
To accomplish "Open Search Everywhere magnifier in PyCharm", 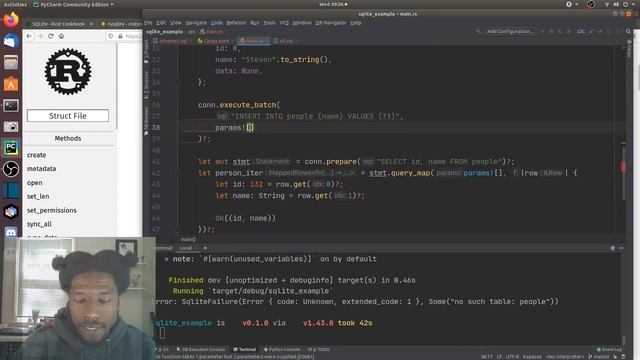I will pyautogui.click(x=628, y=31).
